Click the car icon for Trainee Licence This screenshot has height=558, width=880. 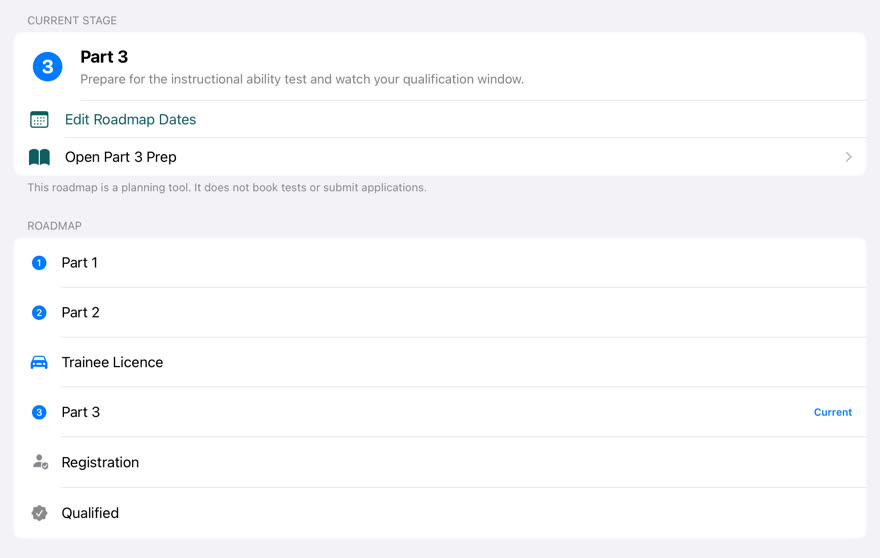tap(39, 363)
